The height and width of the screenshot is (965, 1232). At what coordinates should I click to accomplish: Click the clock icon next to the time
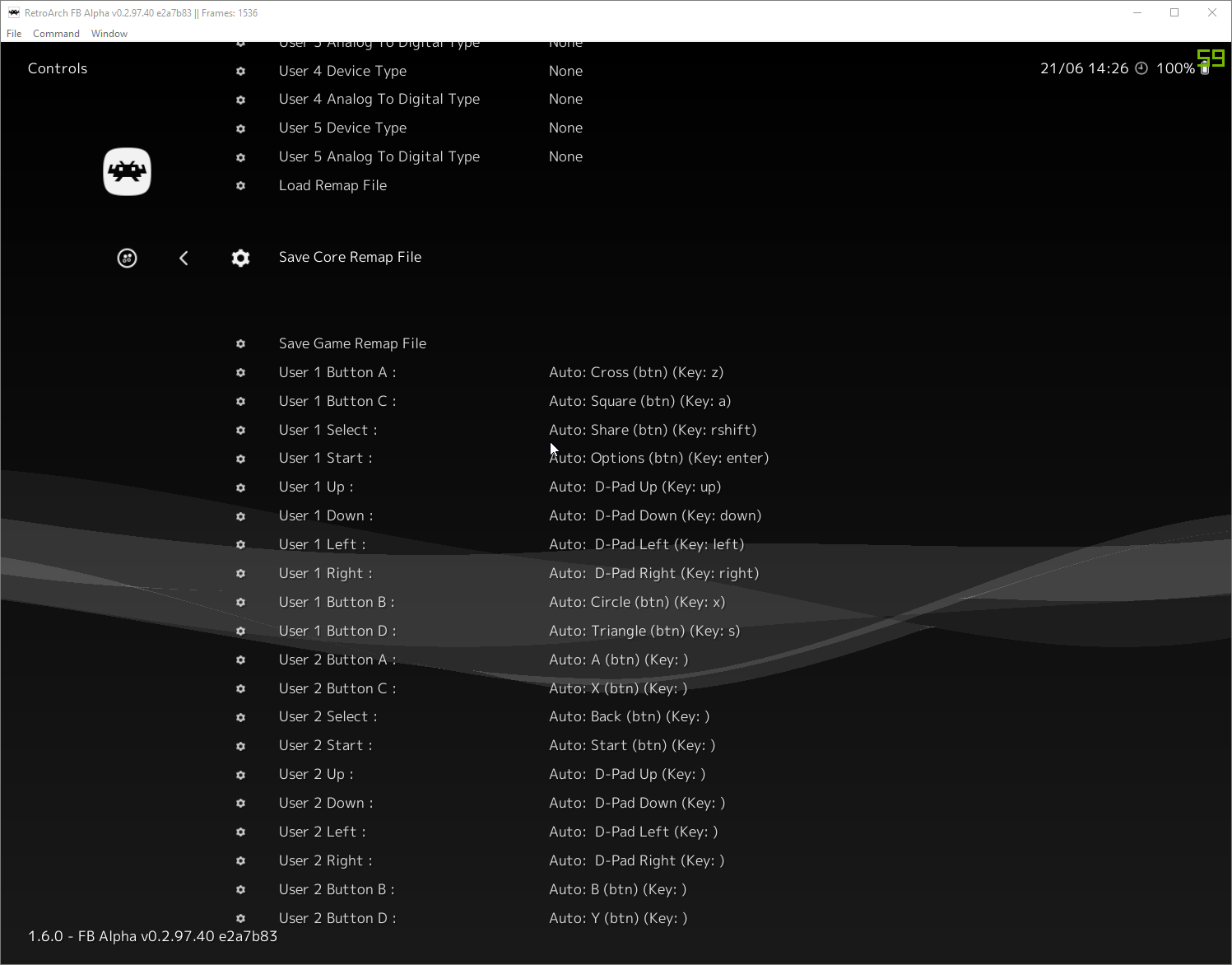pyautogui.click(x=1141, y=68)
